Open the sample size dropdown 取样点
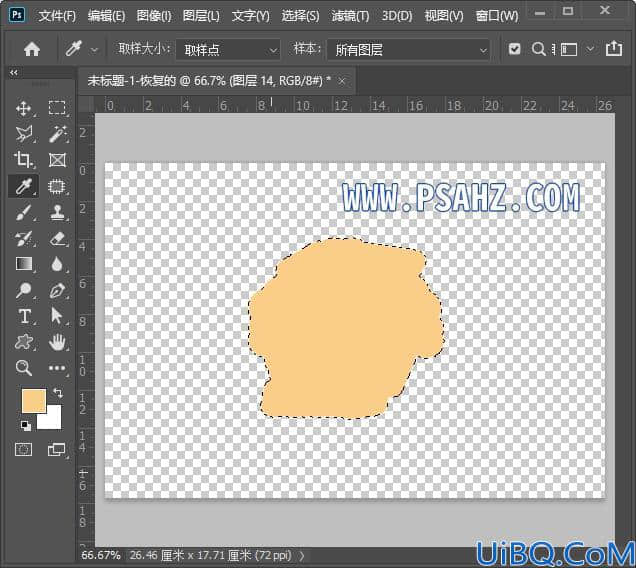Screen dimensions: 636x568 [228, 50]
